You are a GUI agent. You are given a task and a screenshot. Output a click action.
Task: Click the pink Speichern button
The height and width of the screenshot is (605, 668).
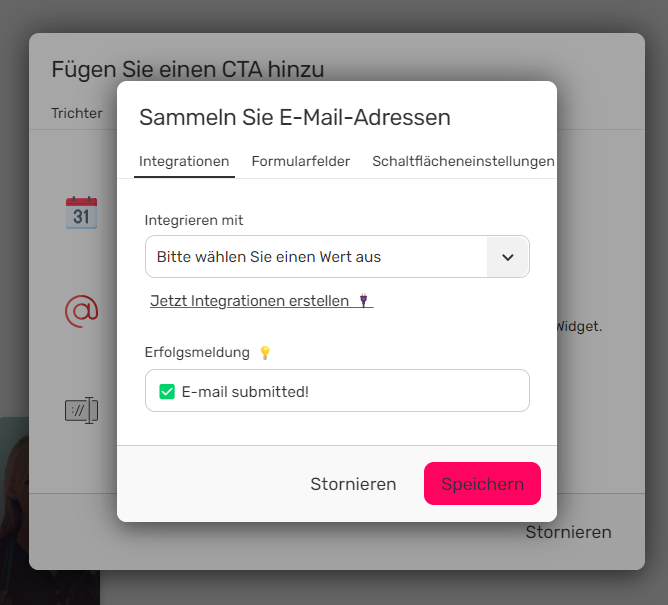point(482,484)
